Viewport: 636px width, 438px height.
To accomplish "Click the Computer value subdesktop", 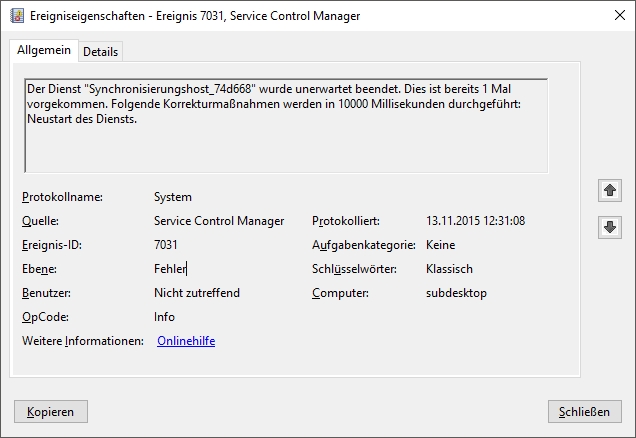I will point(455,293).
